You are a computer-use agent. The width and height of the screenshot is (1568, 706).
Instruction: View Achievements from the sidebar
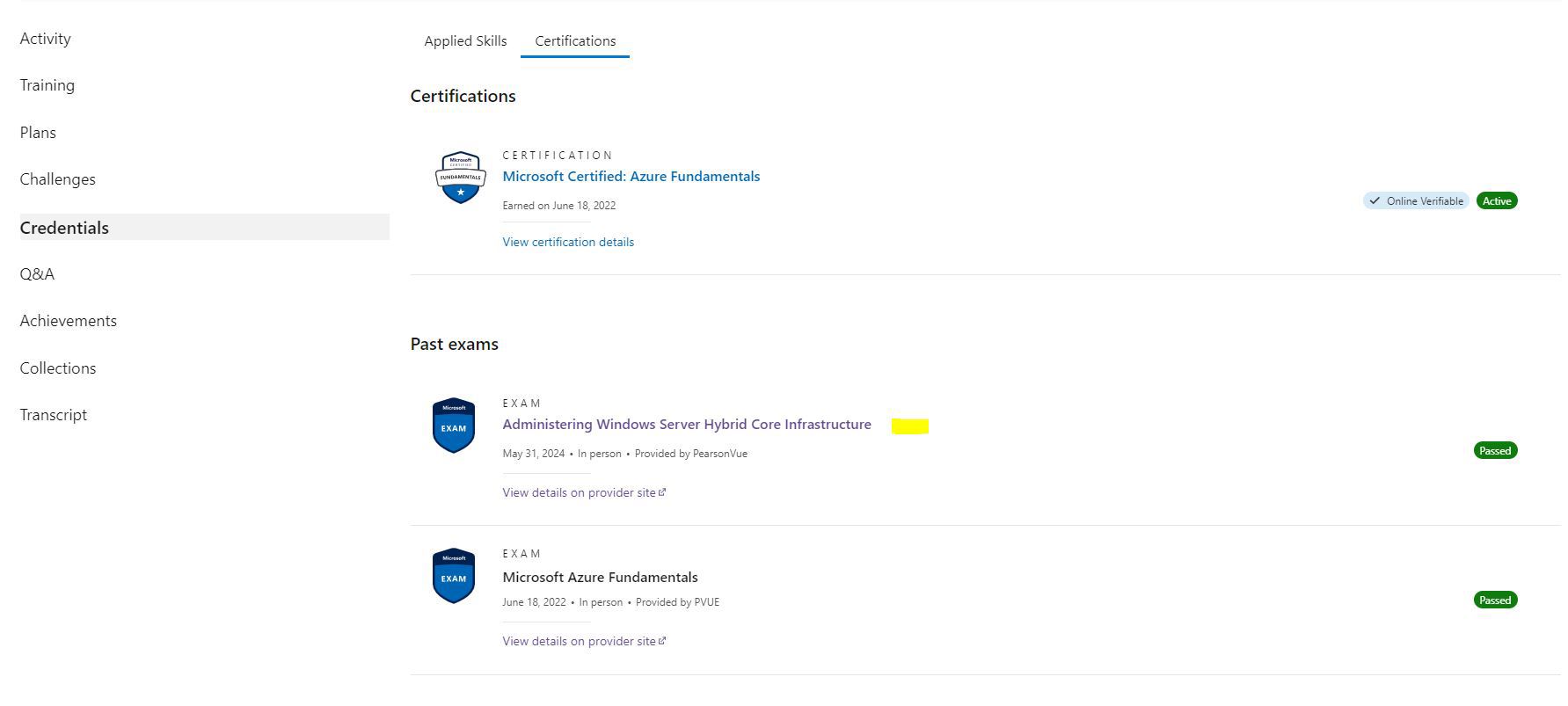[x=68, y=321]
